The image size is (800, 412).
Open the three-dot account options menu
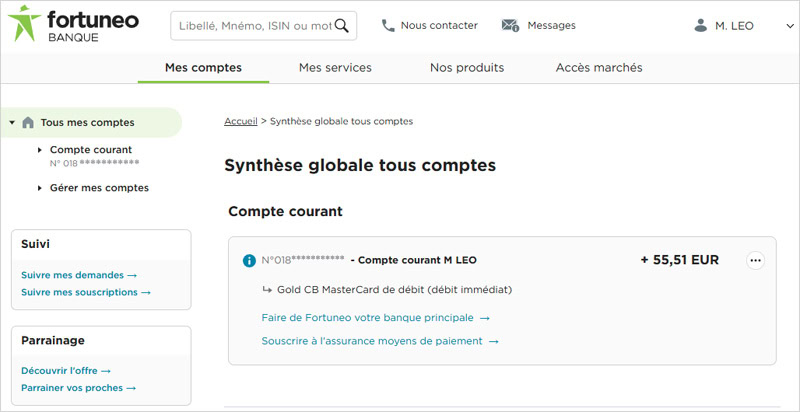755,261
